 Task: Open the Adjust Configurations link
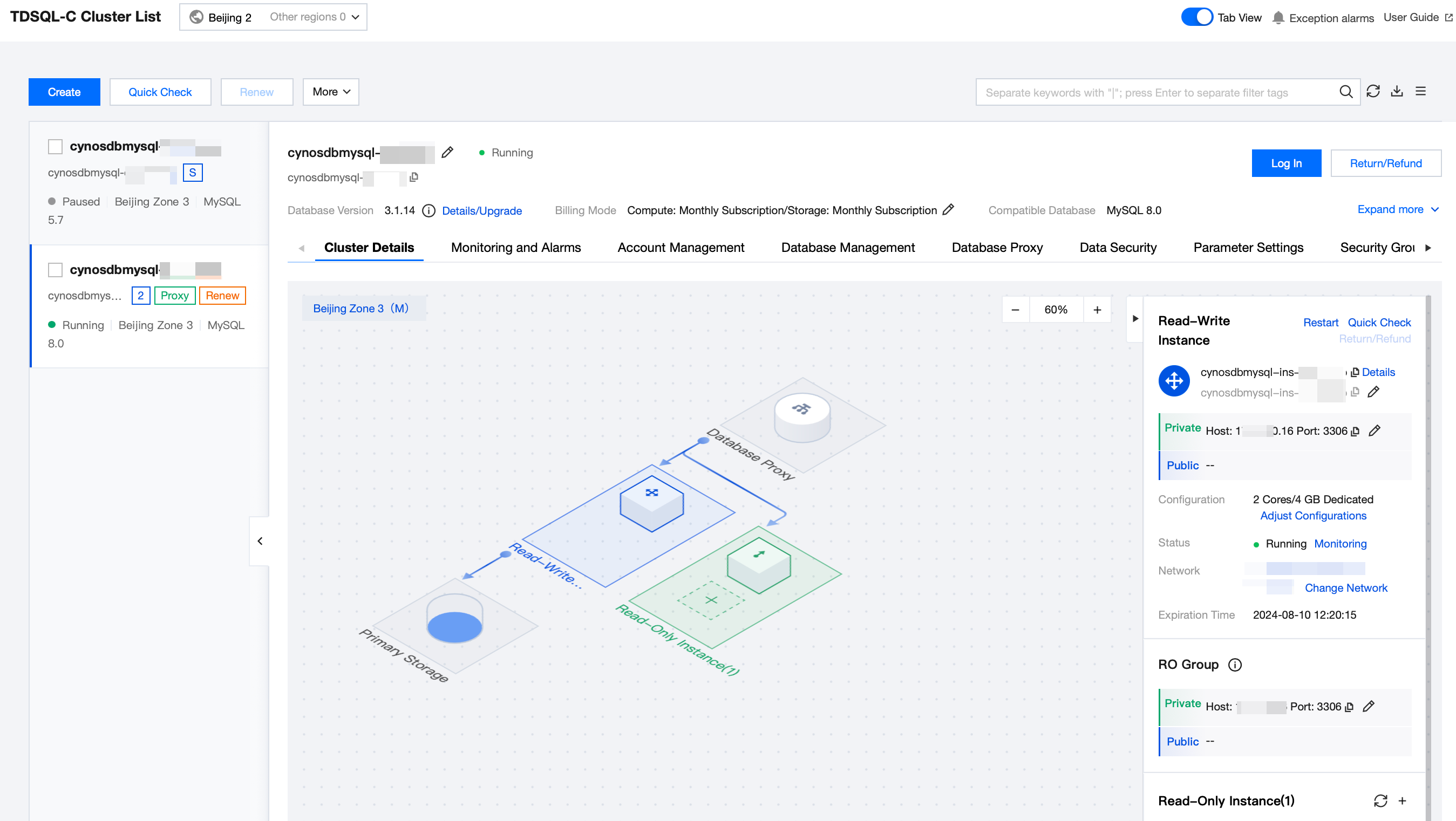tap(1312, 516)
